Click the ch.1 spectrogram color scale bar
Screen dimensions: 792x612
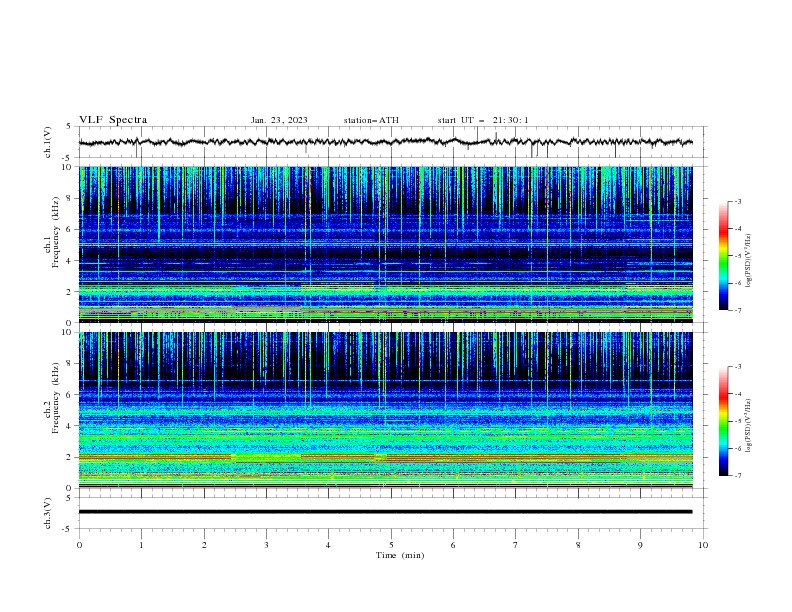[724, 256]
